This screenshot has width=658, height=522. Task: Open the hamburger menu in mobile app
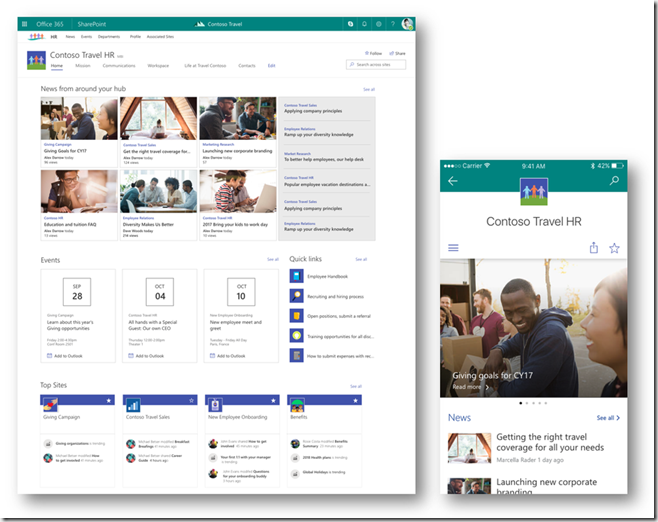pyautogui.click(x=453, y=248)
